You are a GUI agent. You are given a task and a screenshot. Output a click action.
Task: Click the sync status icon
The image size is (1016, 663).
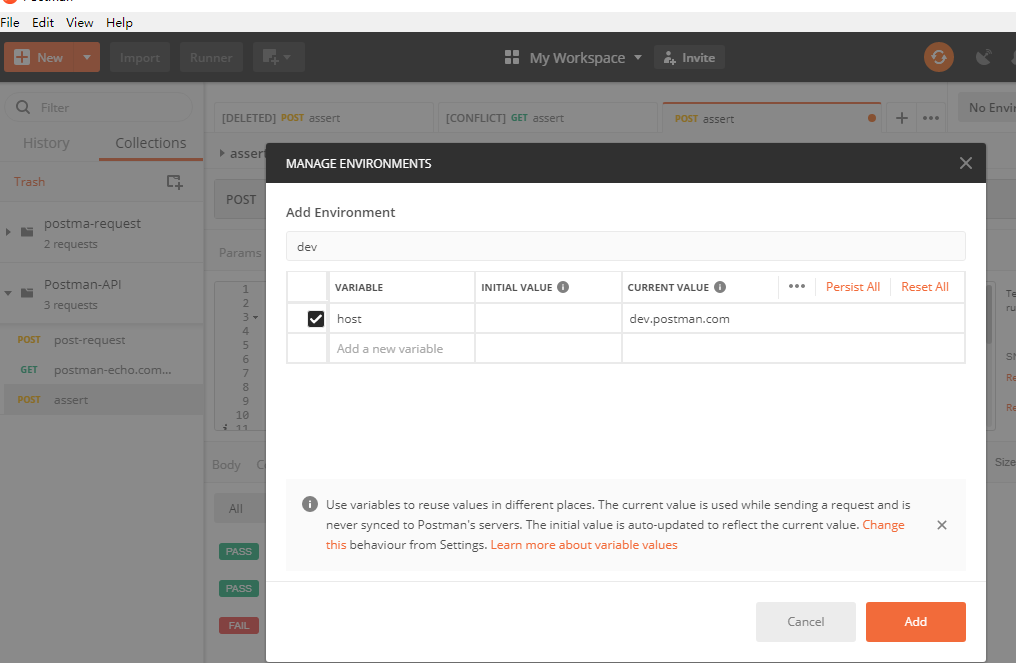tap(938, 57)
